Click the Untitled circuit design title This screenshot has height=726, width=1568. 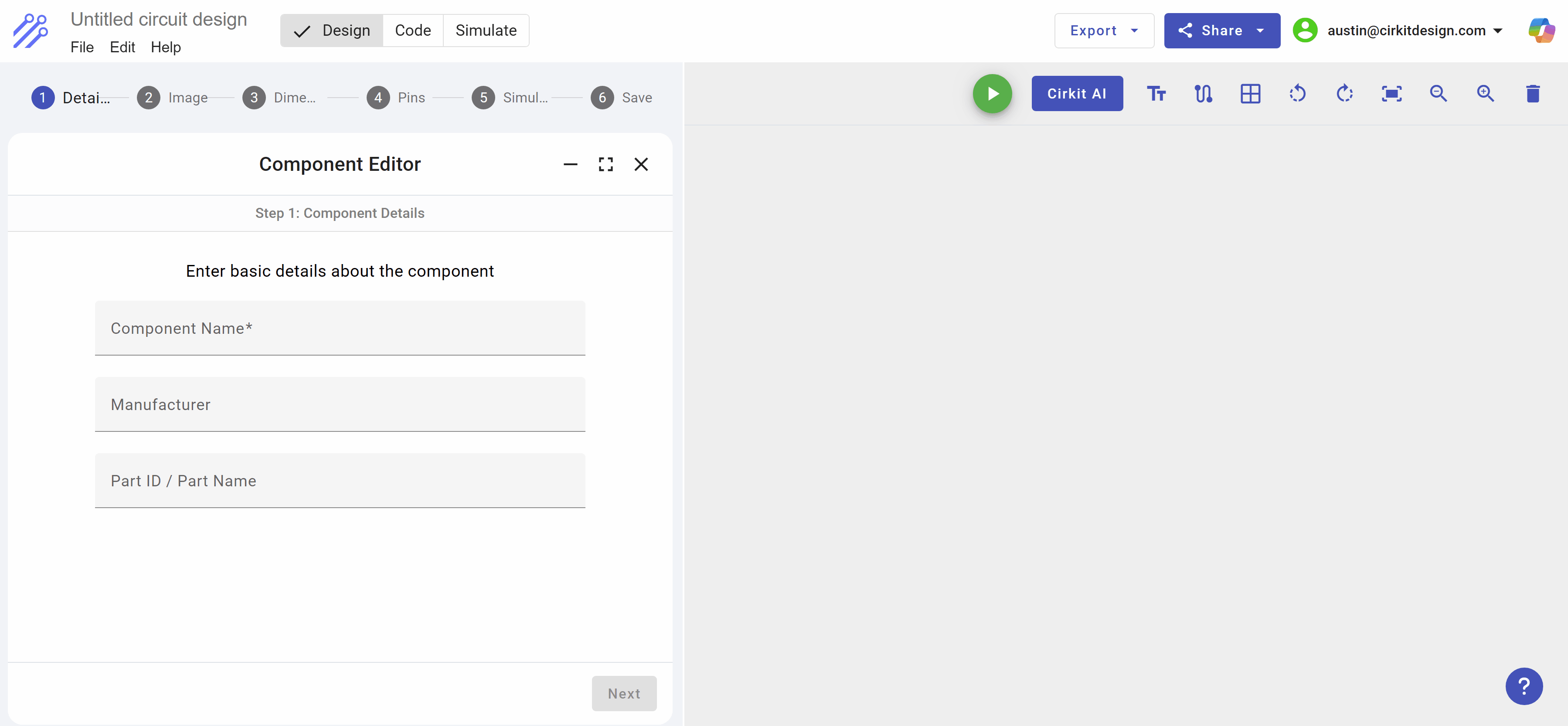click(x=158, y=20)
